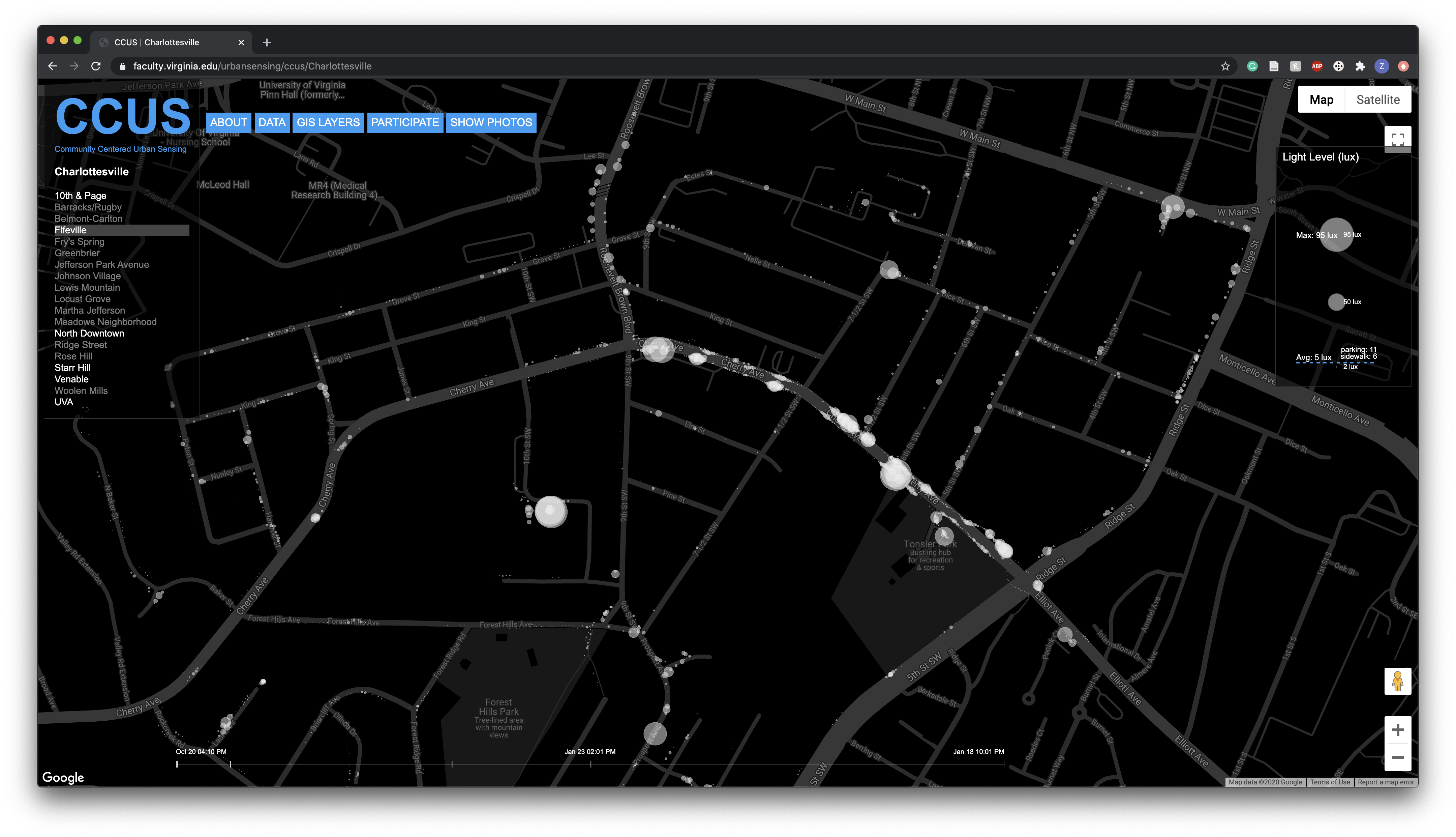Open the Grammarly extension icon
1456x837 pixels.
(x=1252, y=66)
